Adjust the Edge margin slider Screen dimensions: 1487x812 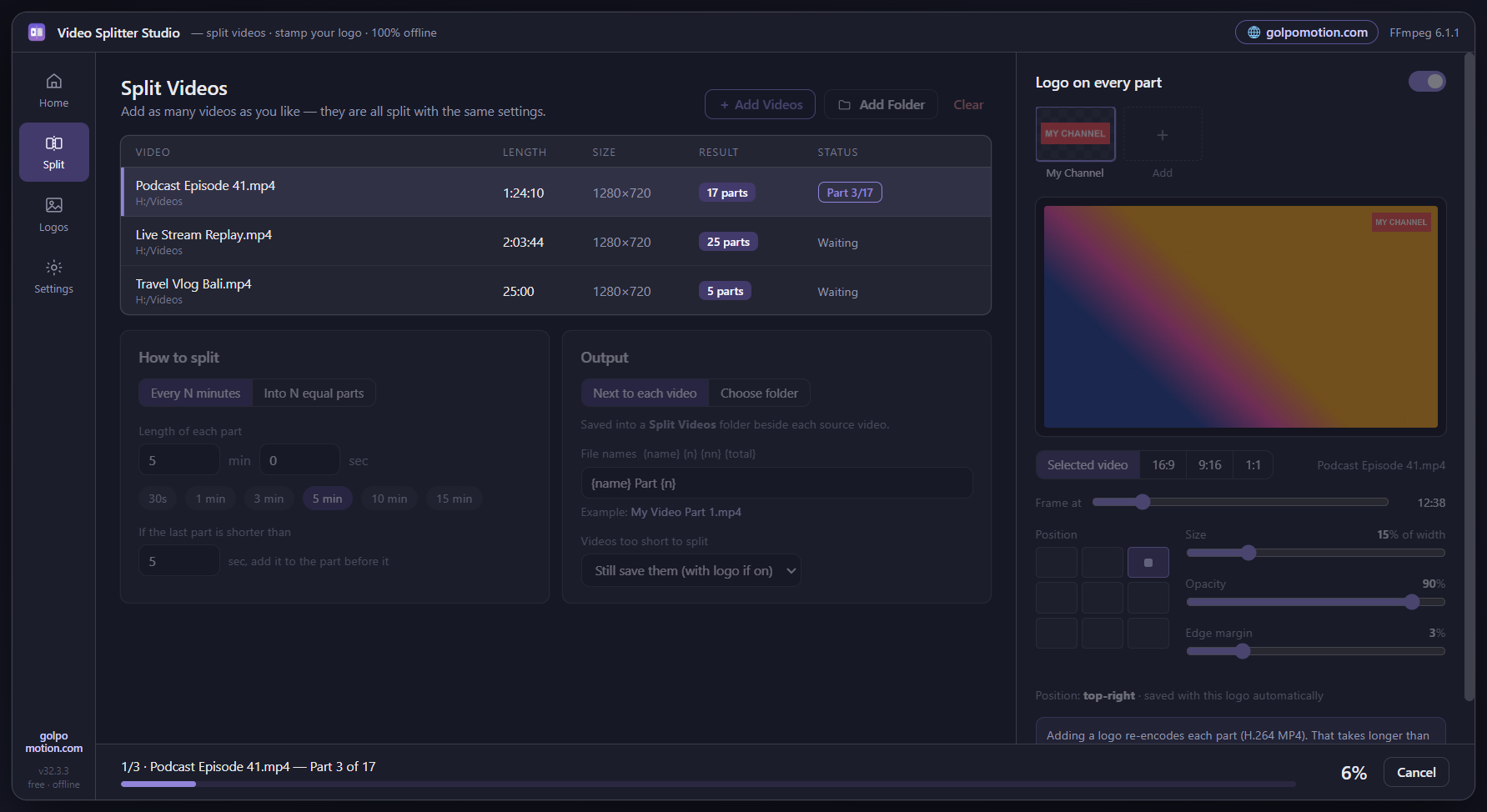tap(1315, 651)
